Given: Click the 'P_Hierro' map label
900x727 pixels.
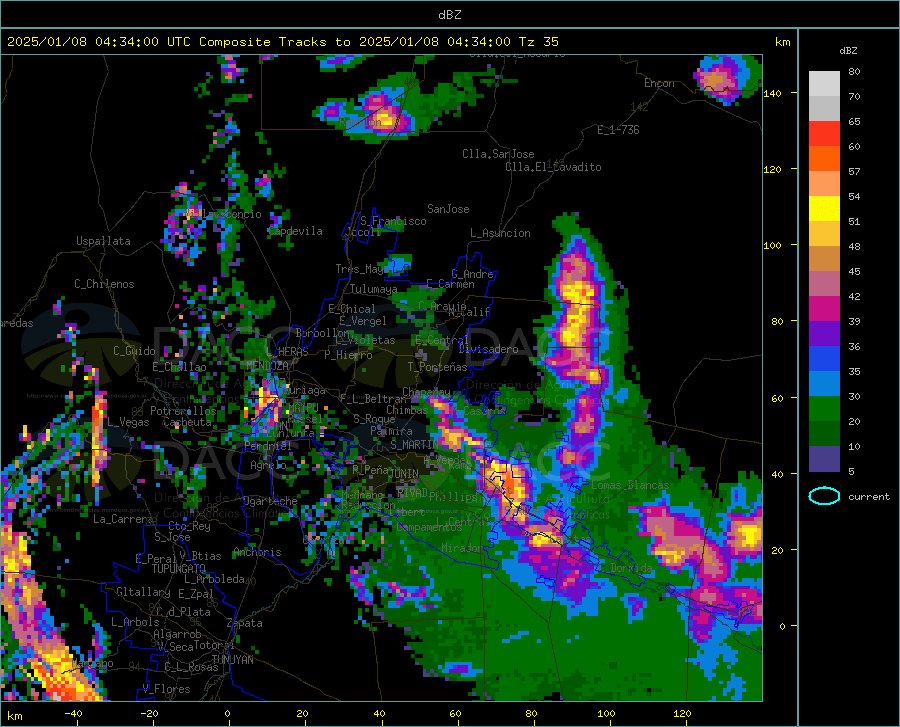Looking at the screenshot, I should coord(348,355).
